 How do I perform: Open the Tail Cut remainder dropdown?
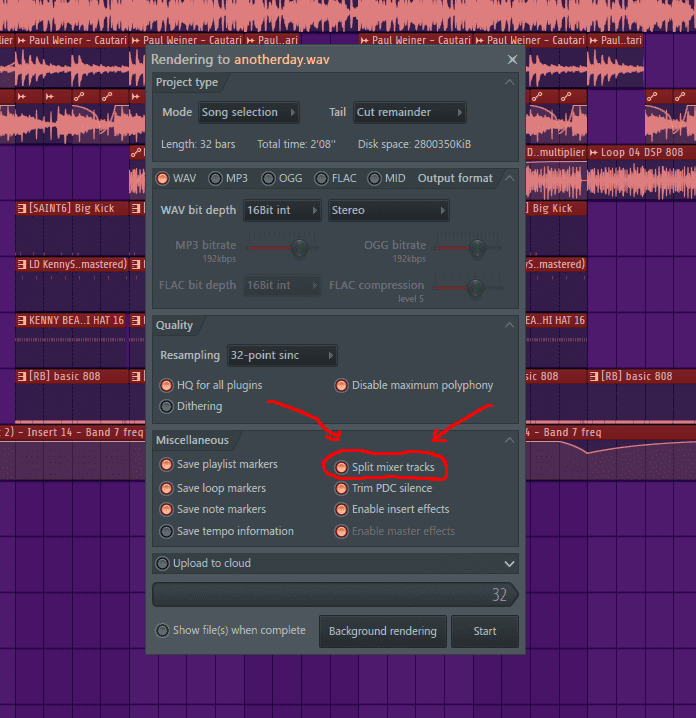(x=409, y=112)
